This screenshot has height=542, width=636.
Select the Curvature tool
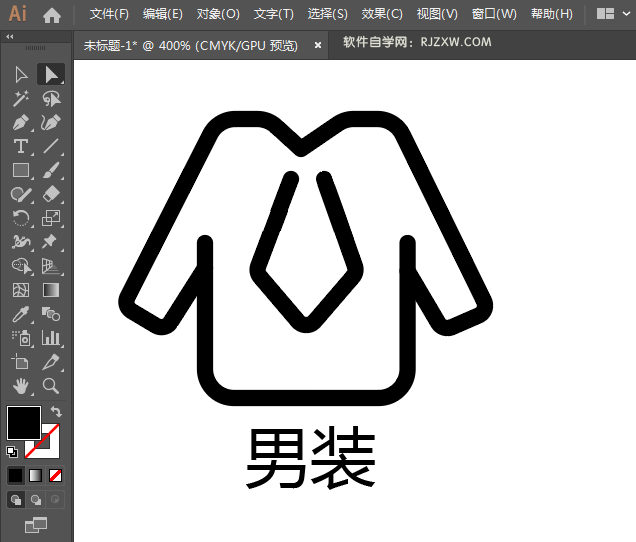(51, 122)
